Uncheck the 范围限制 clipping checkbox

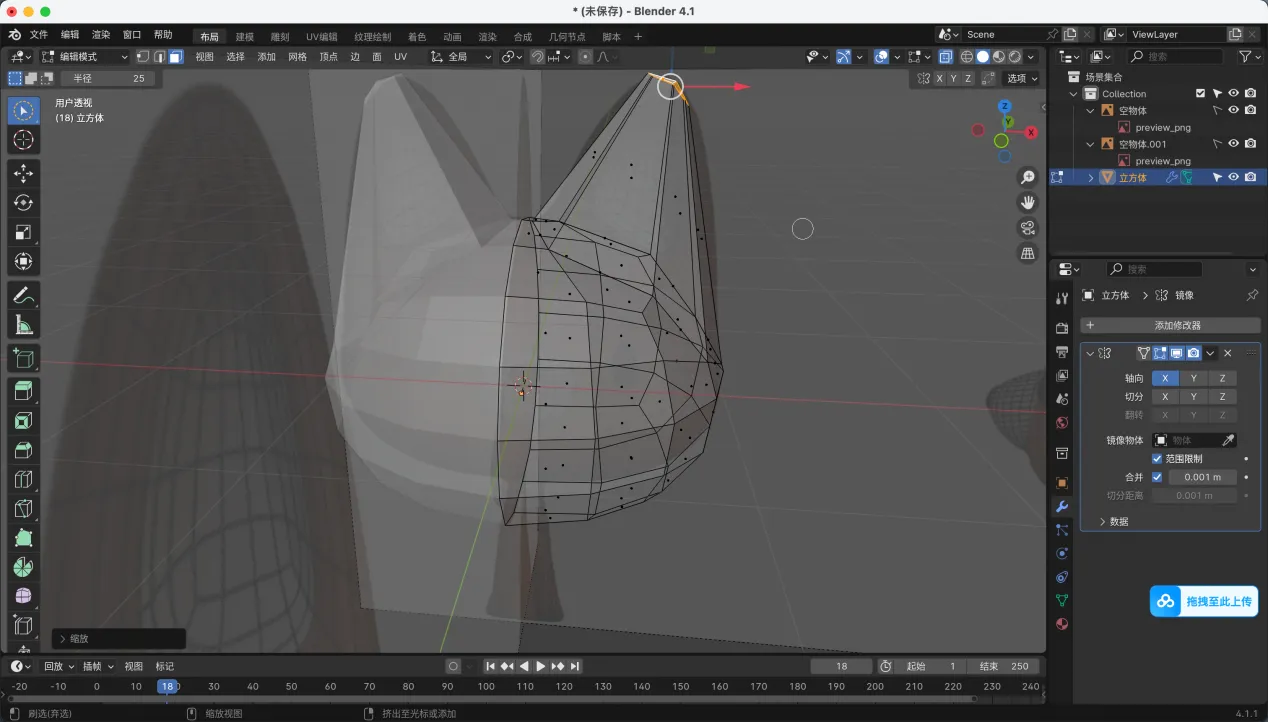click(1157, 459)
